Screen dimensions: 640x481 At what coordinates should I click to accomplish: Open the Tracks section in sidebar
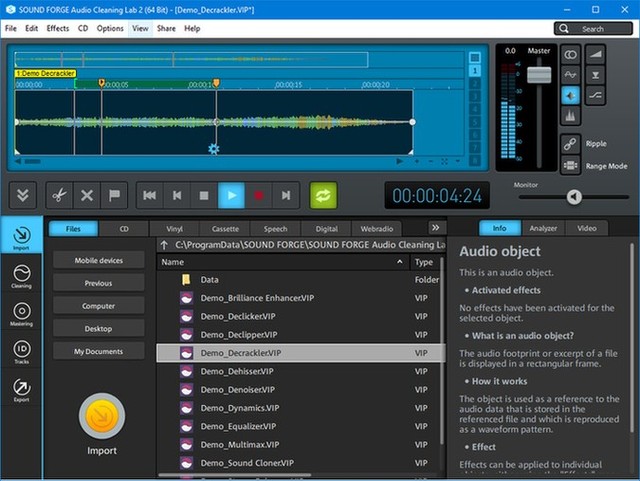click(x=21, y=351)
